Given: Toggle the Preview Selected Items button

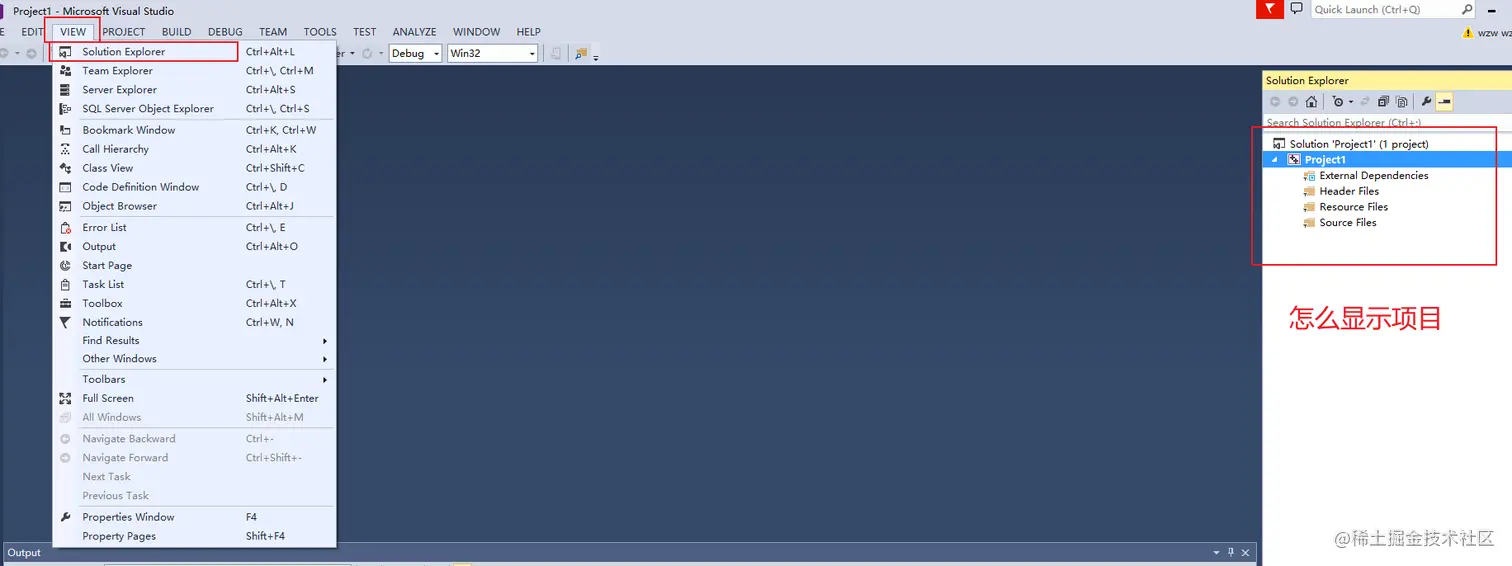Looking at the screenshot, I should point(1444,101).
